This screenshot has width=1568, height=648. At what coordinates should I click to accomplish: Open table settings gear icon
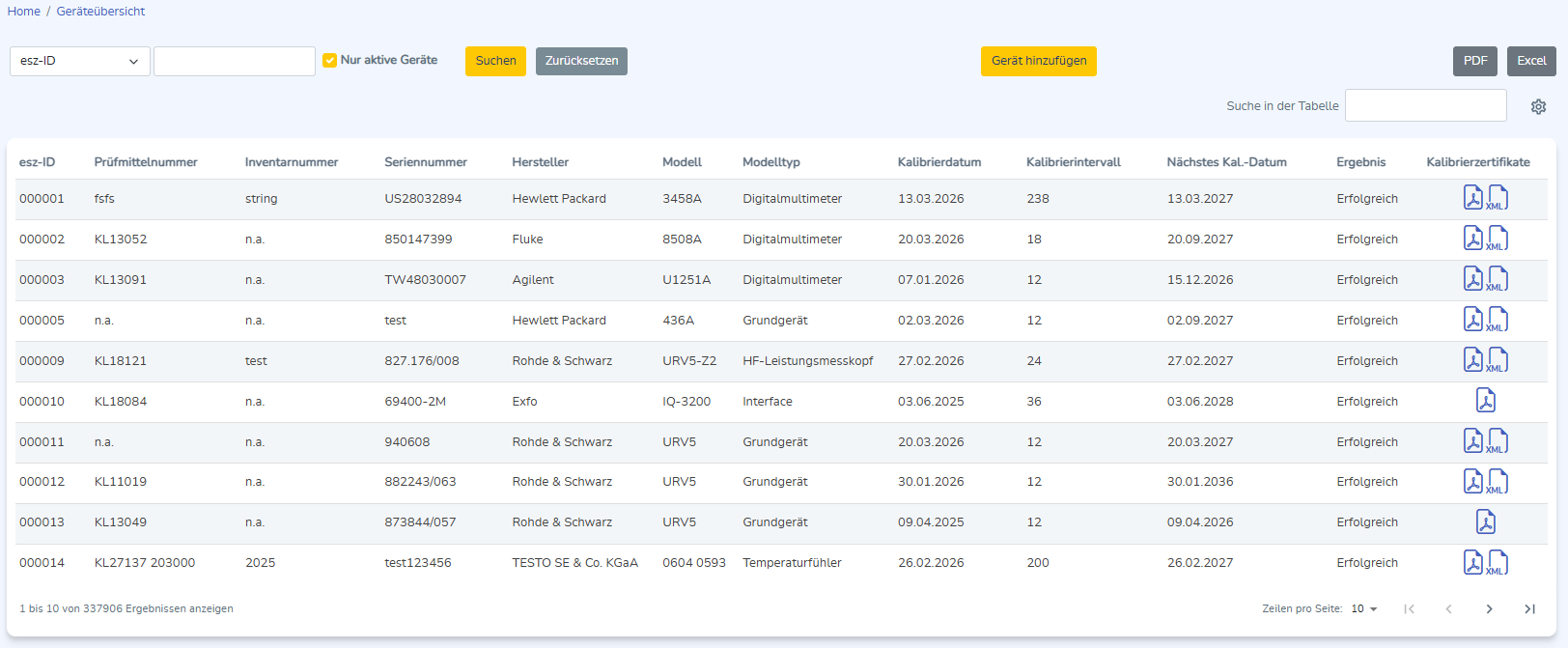point(1538,106)
